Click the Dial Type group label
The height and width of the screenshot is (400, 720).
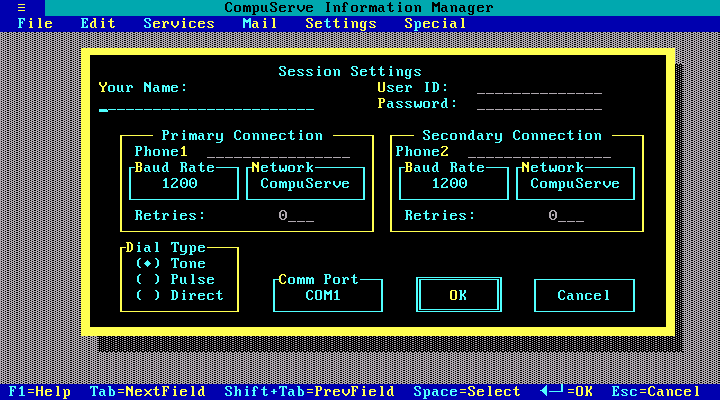tap(165, 248)
